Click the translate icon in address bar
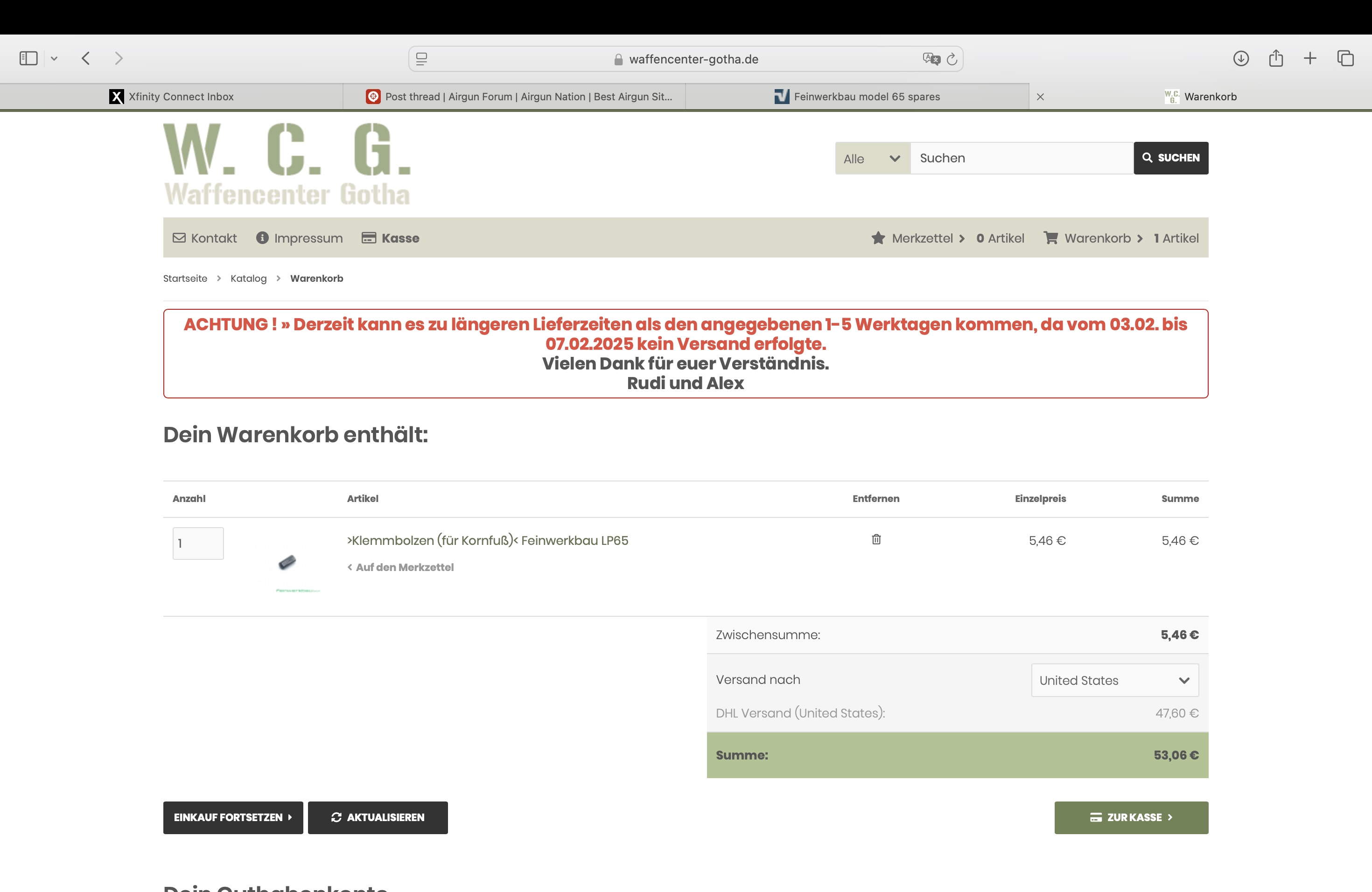The height and width of the screenshot is (892, 1372). pos(931,59)
